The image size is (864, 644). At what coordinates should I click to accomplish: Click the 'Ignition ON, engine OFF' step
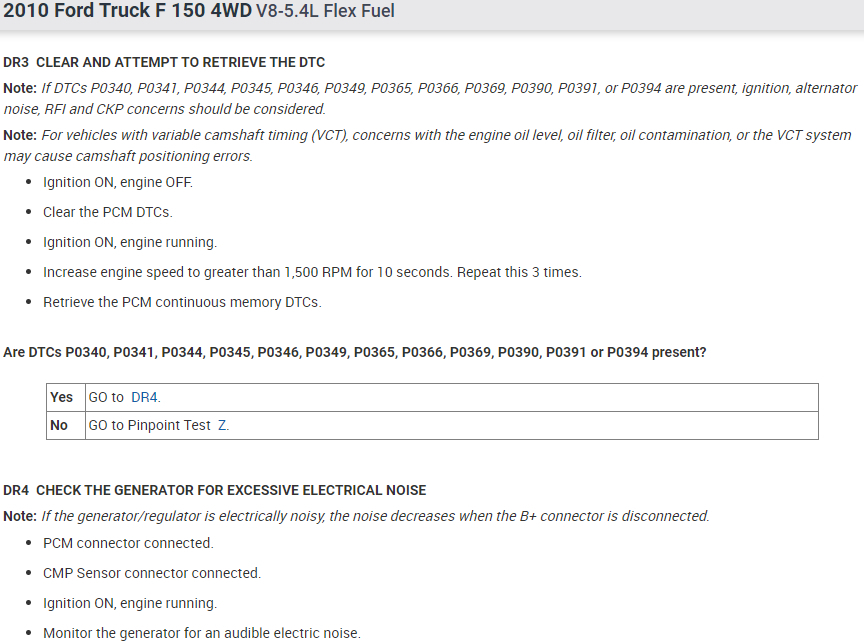click(117, 182)
